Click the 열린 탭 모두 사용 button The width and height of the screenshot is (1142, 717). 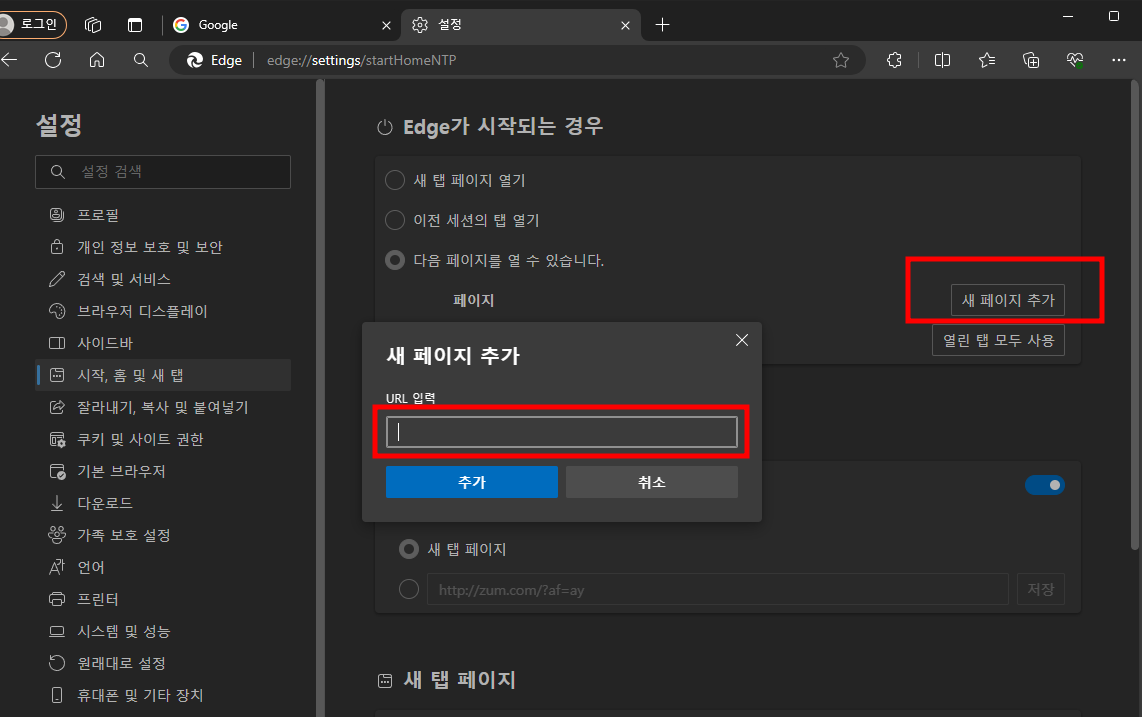coord(999,340)
